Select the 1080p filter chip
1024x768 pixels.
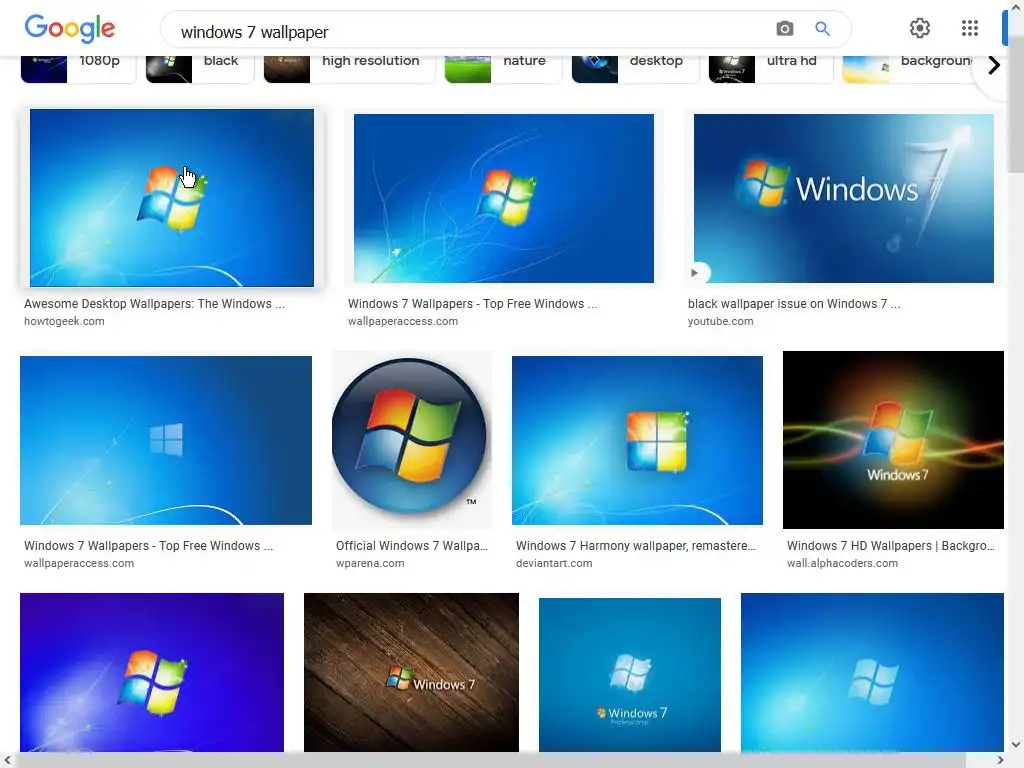pos(78,69)
